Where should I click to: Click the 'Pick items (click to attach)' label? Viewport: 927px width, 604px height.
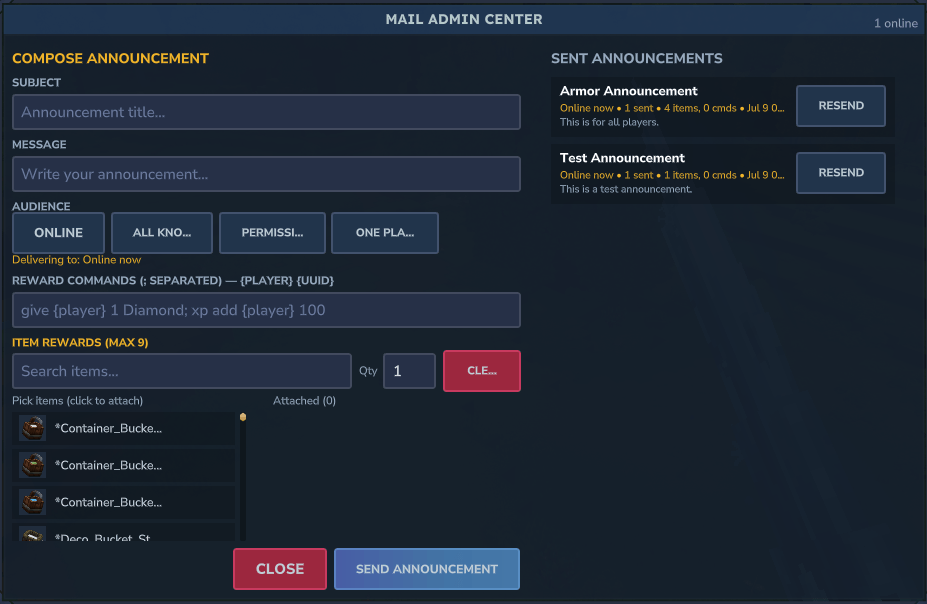77,401
